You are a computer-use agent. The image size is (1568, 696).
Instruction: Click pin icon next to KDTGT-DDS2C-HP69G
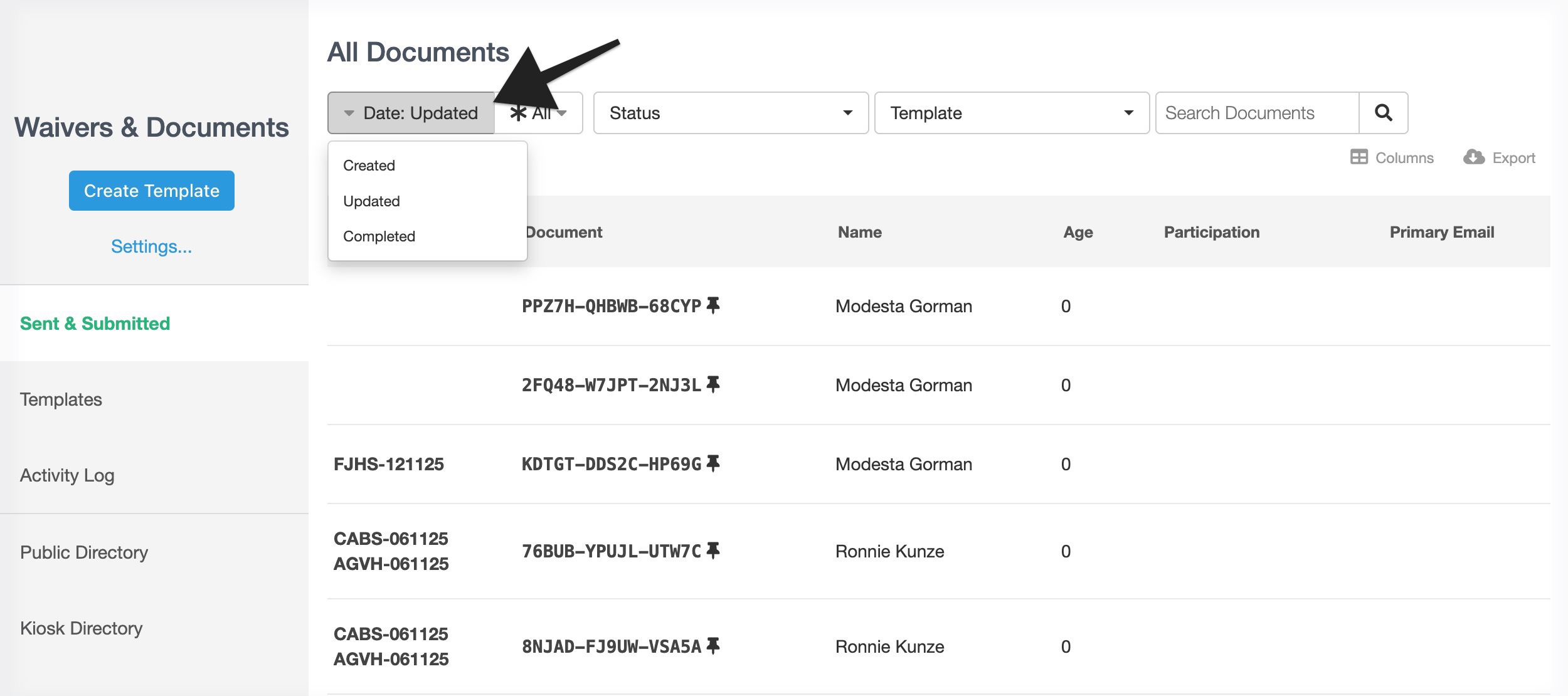click(712, 463)
